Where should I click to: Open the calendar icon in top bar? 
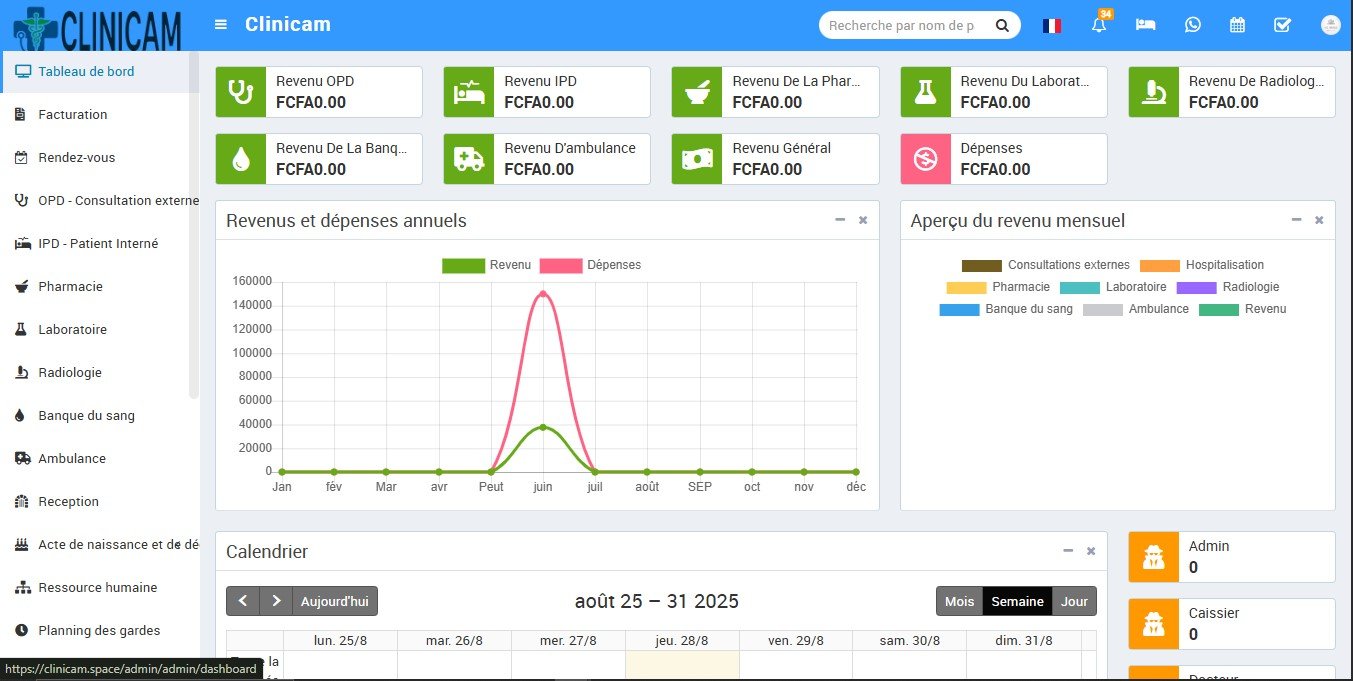[1237, 26]
